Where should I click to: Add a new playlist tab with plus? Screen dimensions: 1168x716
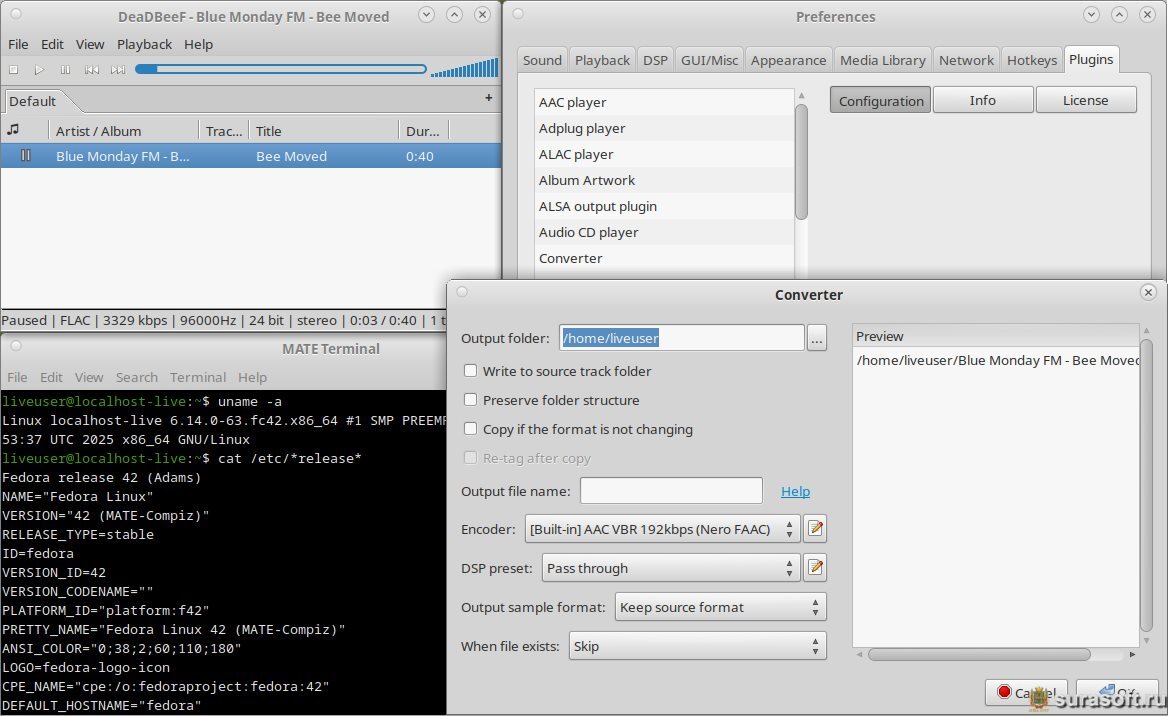[x=488, y=98]
